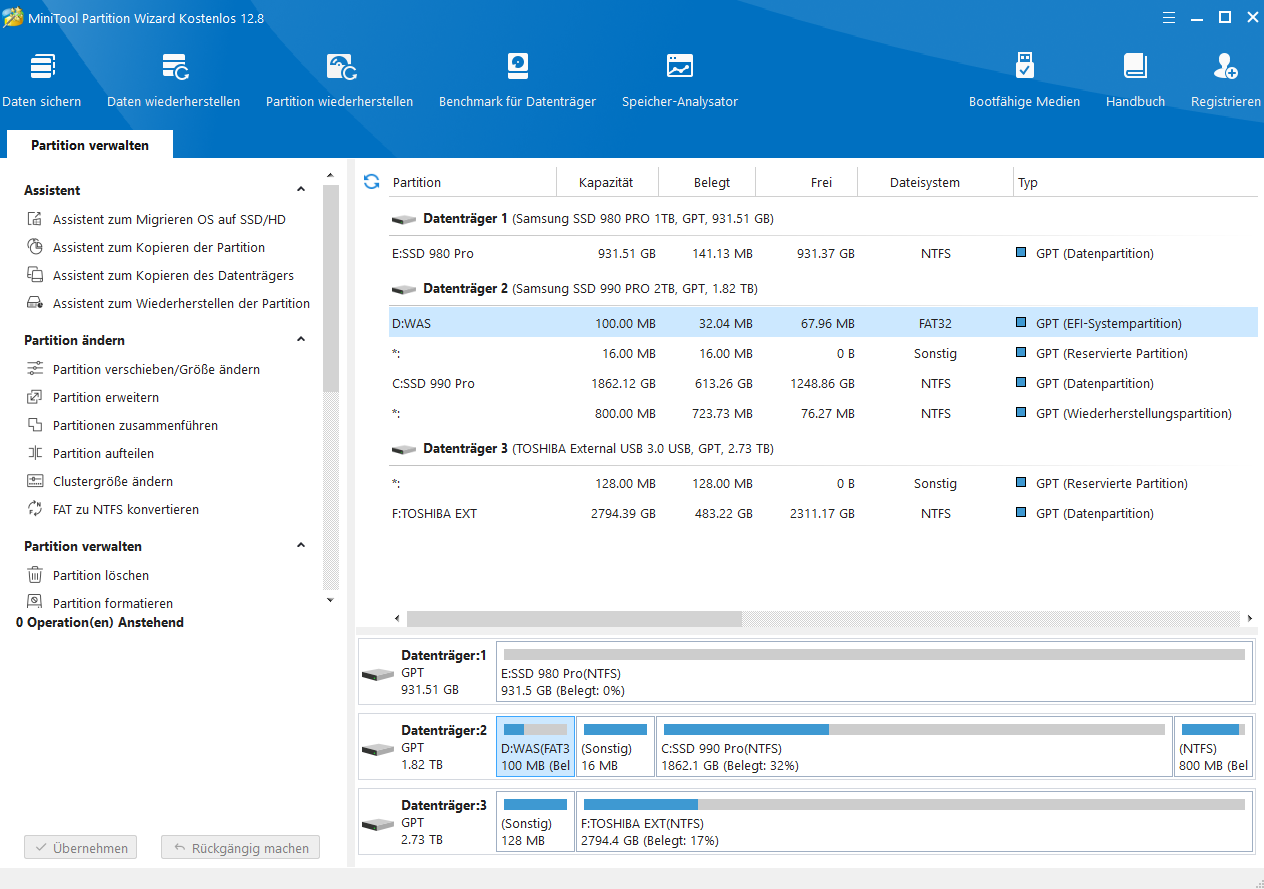
Task: Switch to Partition verwalten tab
Action: click(x=90, y=145)
